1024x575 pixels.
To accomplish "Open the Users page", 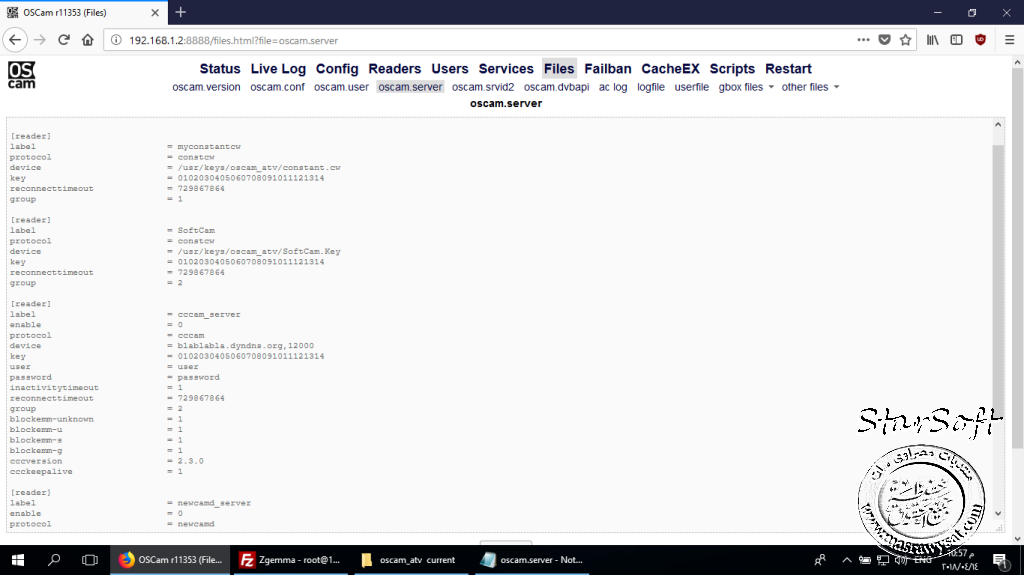I will 449,69.
